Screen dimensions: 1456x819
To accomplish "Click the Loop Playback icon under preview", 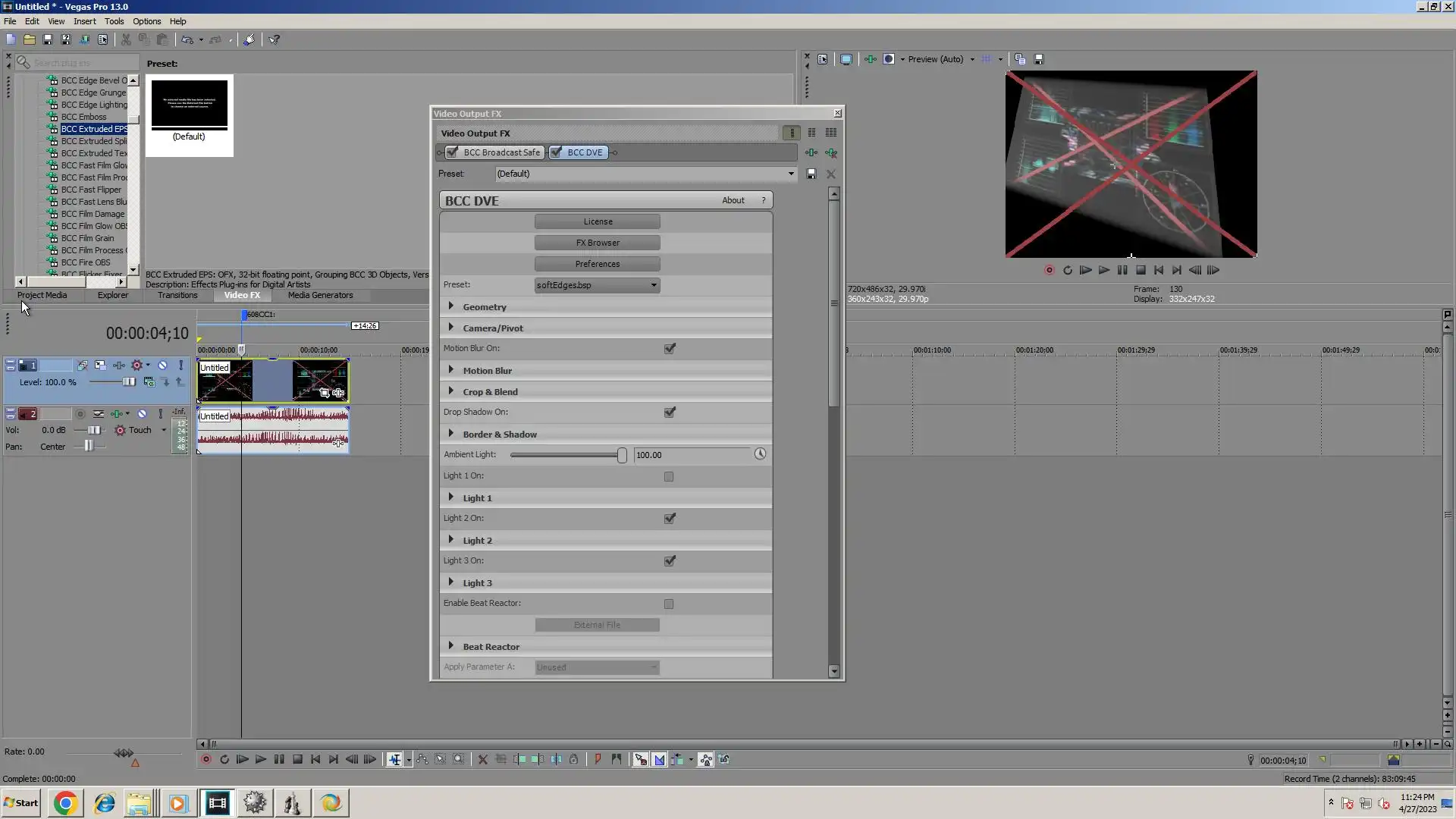I will tap(1068, 270).
